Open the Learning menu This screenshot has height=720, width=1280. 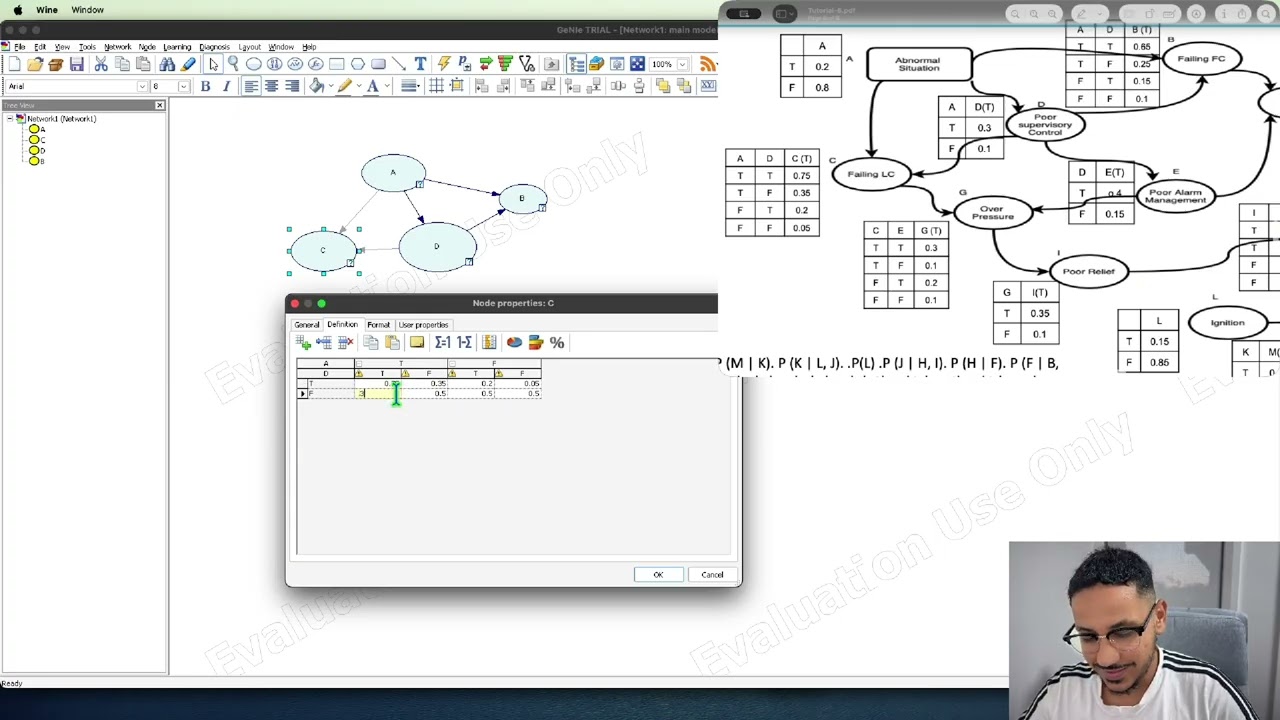[x=177, y=47]
